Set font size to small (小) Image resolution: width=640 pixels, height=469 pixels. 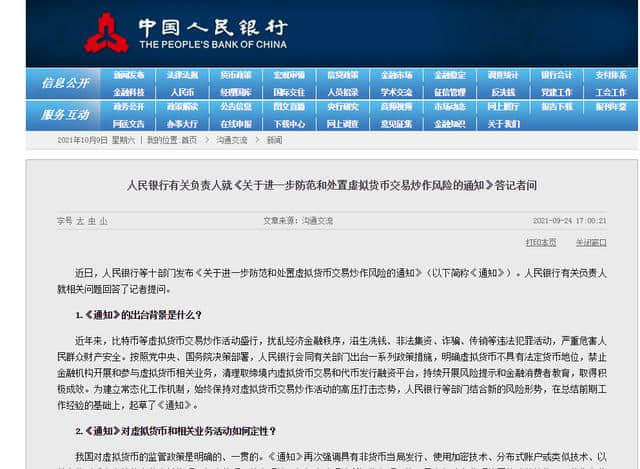tap(104, 221)
